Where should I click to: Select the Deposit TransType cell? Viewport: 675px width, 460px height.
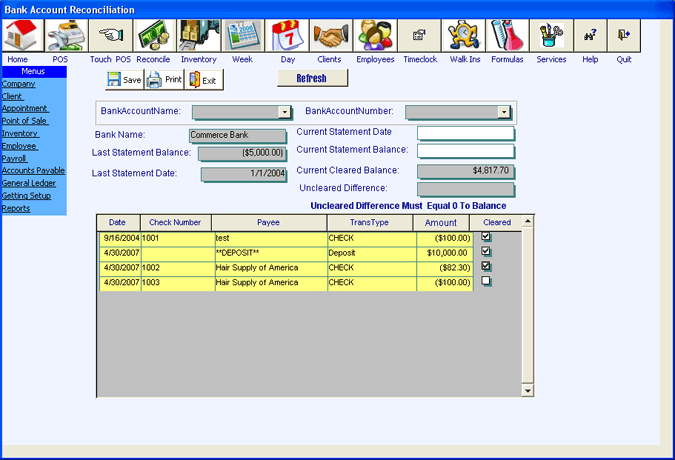[372, 253]
